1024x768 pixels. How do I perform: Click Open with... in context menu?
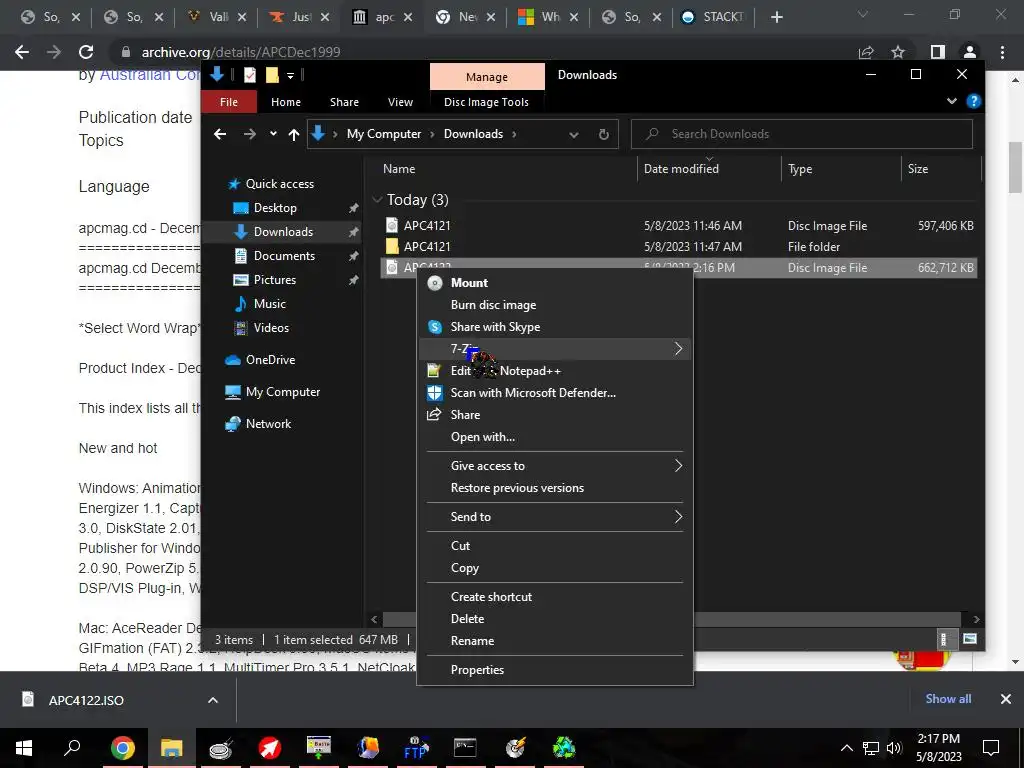pos(483,437)
